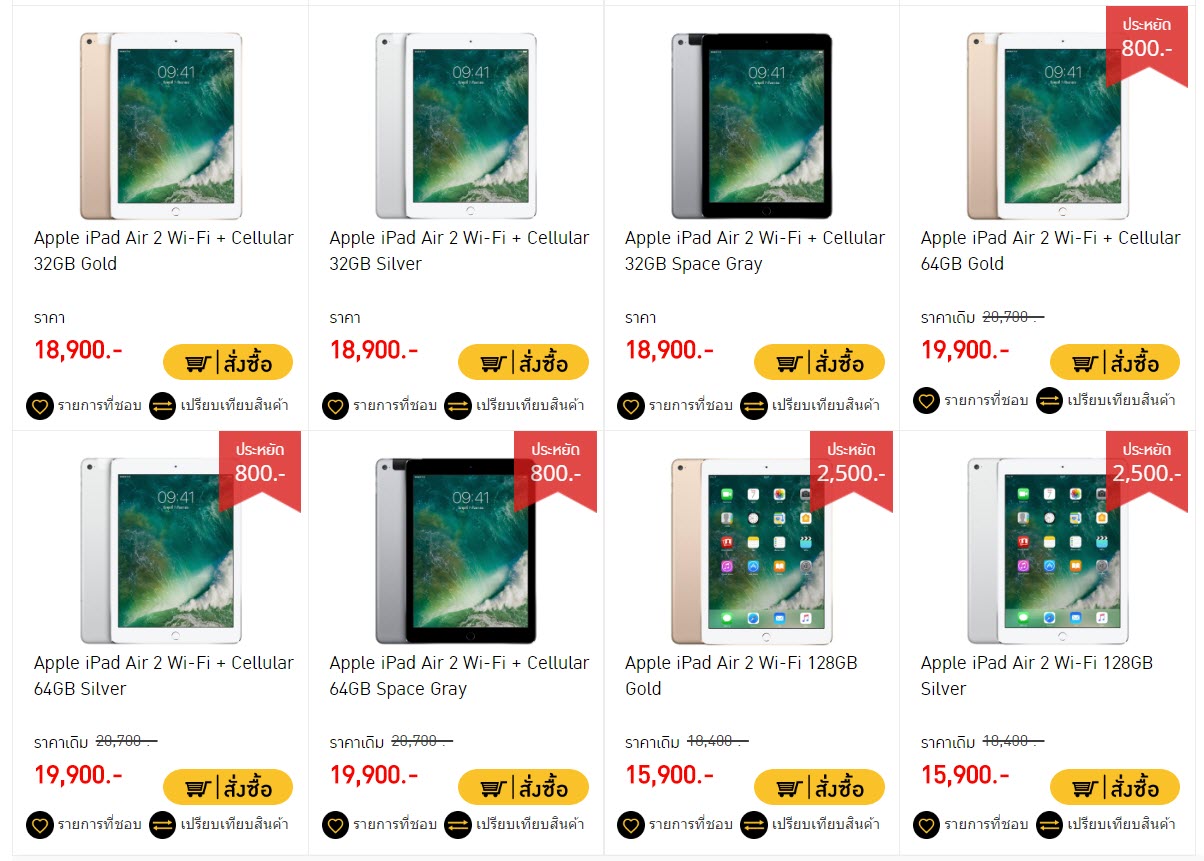Click the compare icon for iPad 32GB Gold
1204x861 pixels.
click(163, 406)
